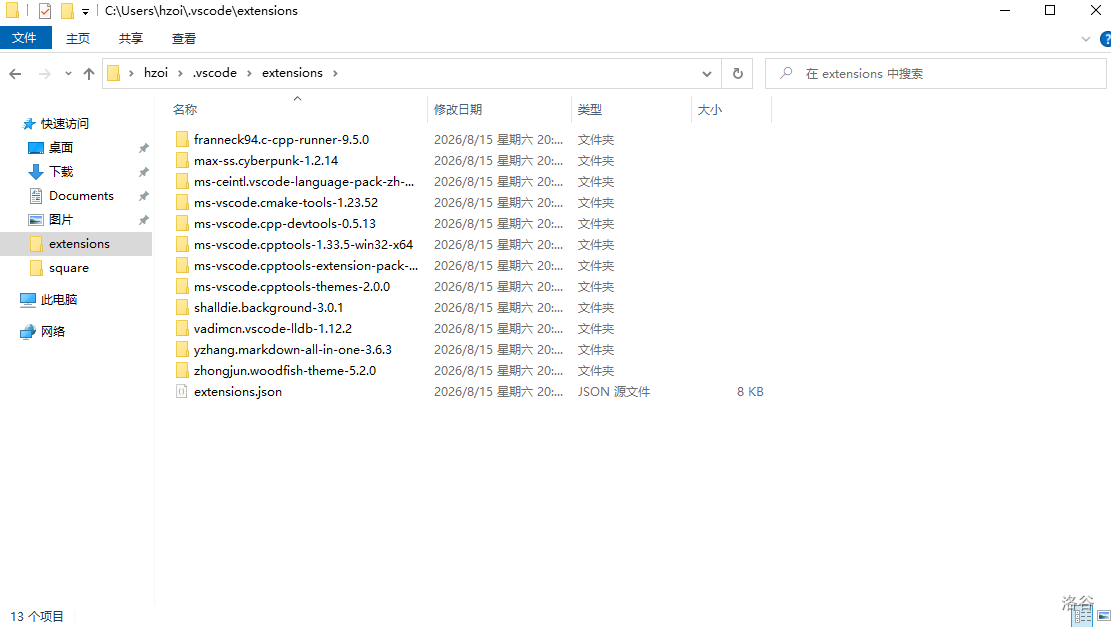Expand the chevron after hzoi breadcrumb
1111x627 pixels.
click(x=181, y=73)
